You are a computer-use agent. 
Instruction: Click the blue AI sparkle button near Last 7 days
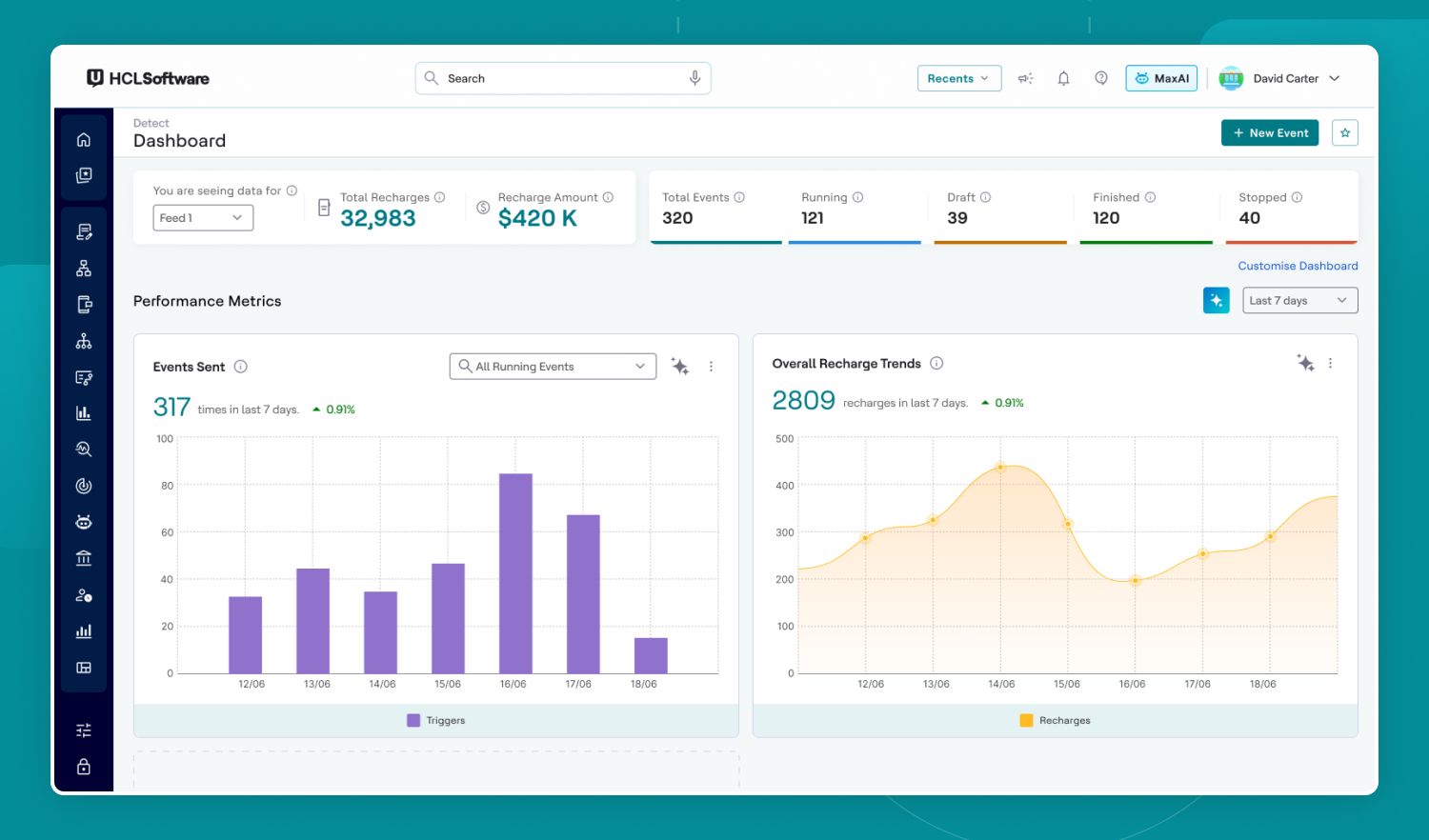(1217, 300)
